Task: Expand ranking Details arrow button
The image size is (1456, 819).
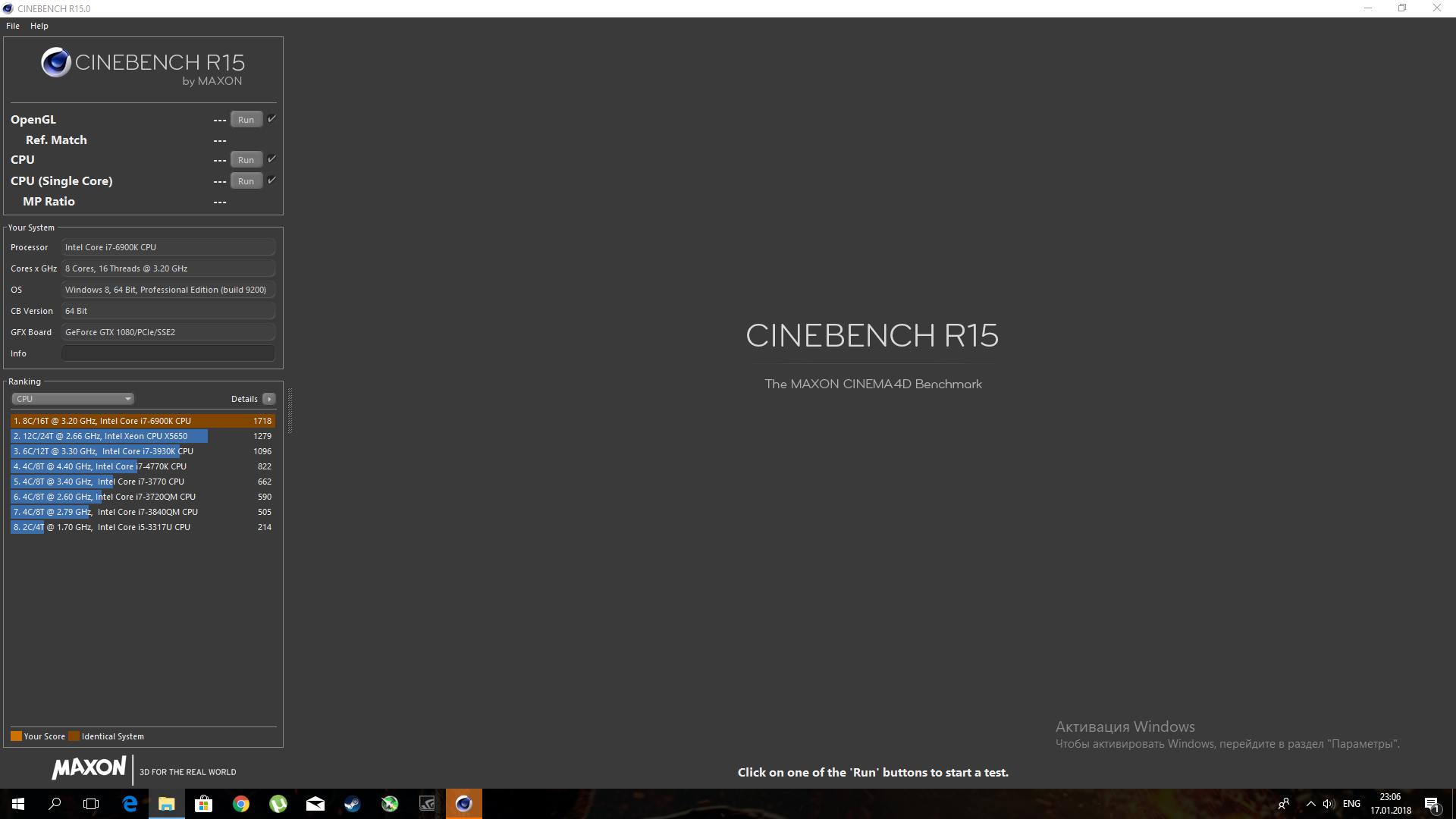Action: click(x=268, y=399)
